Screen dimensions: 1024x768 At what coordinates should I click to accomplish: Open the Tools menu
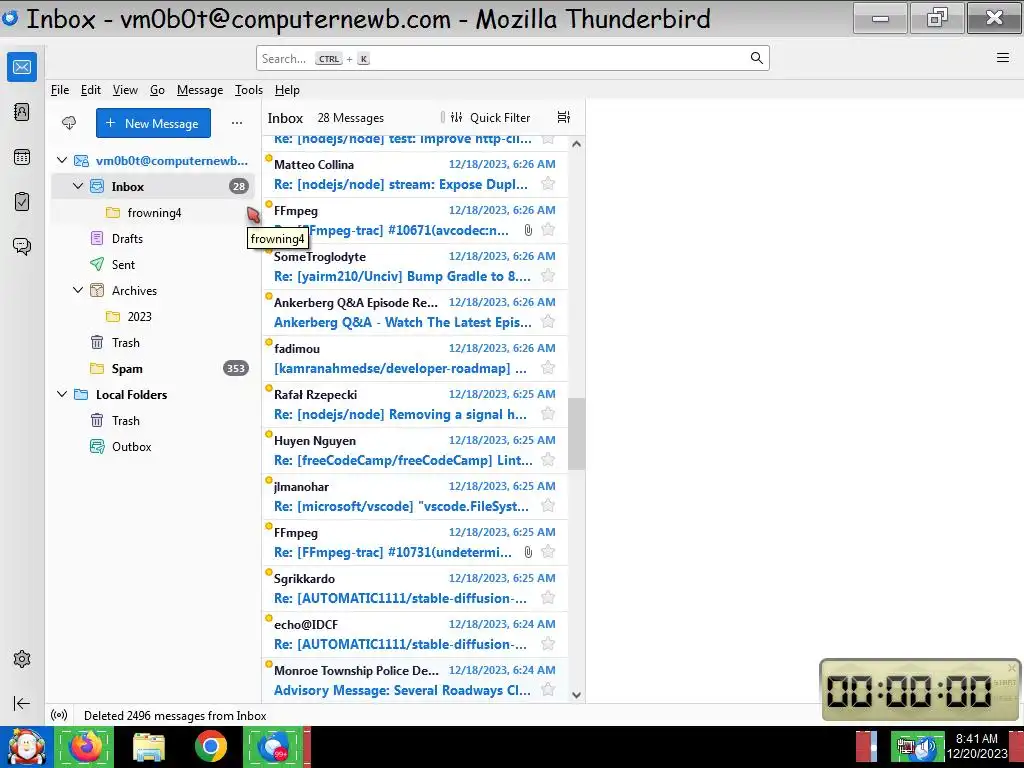(249, 90)
